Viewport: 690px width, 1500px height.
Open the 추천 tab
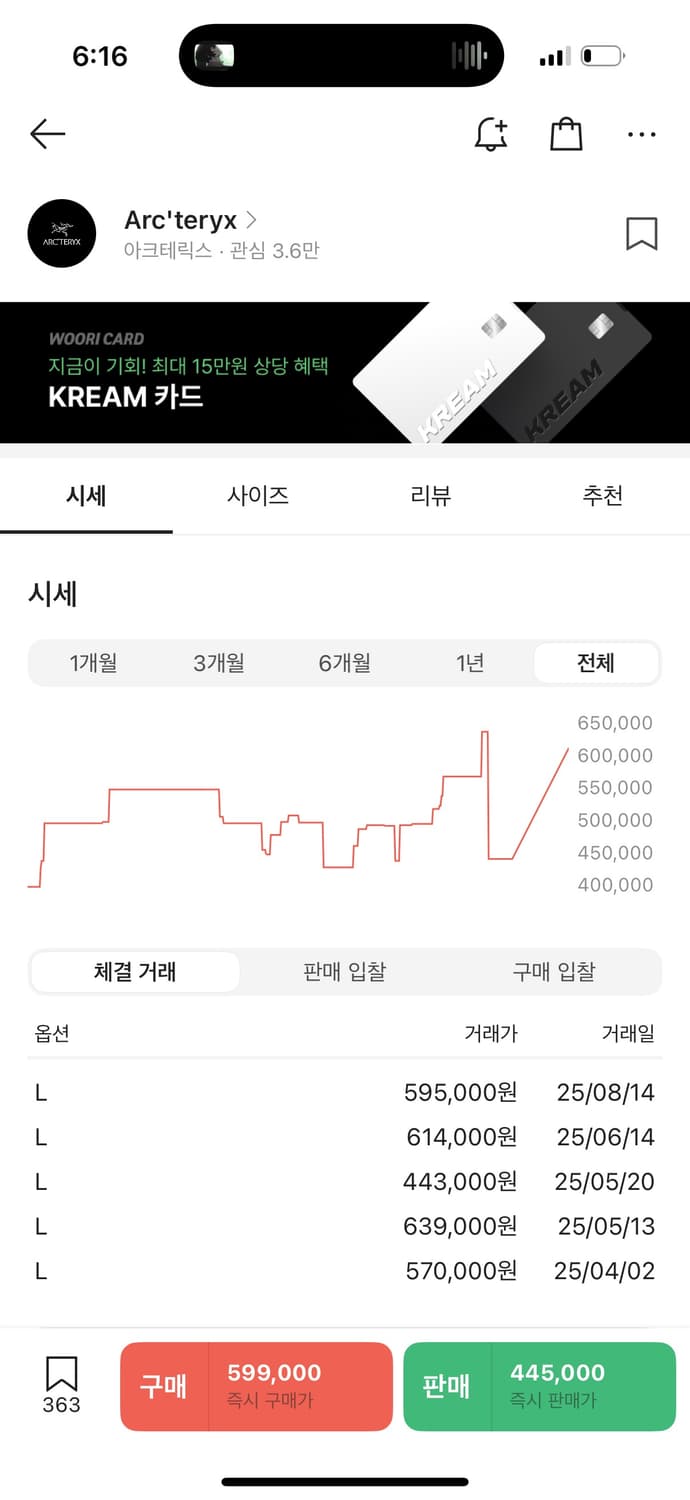tap(603, 496)
